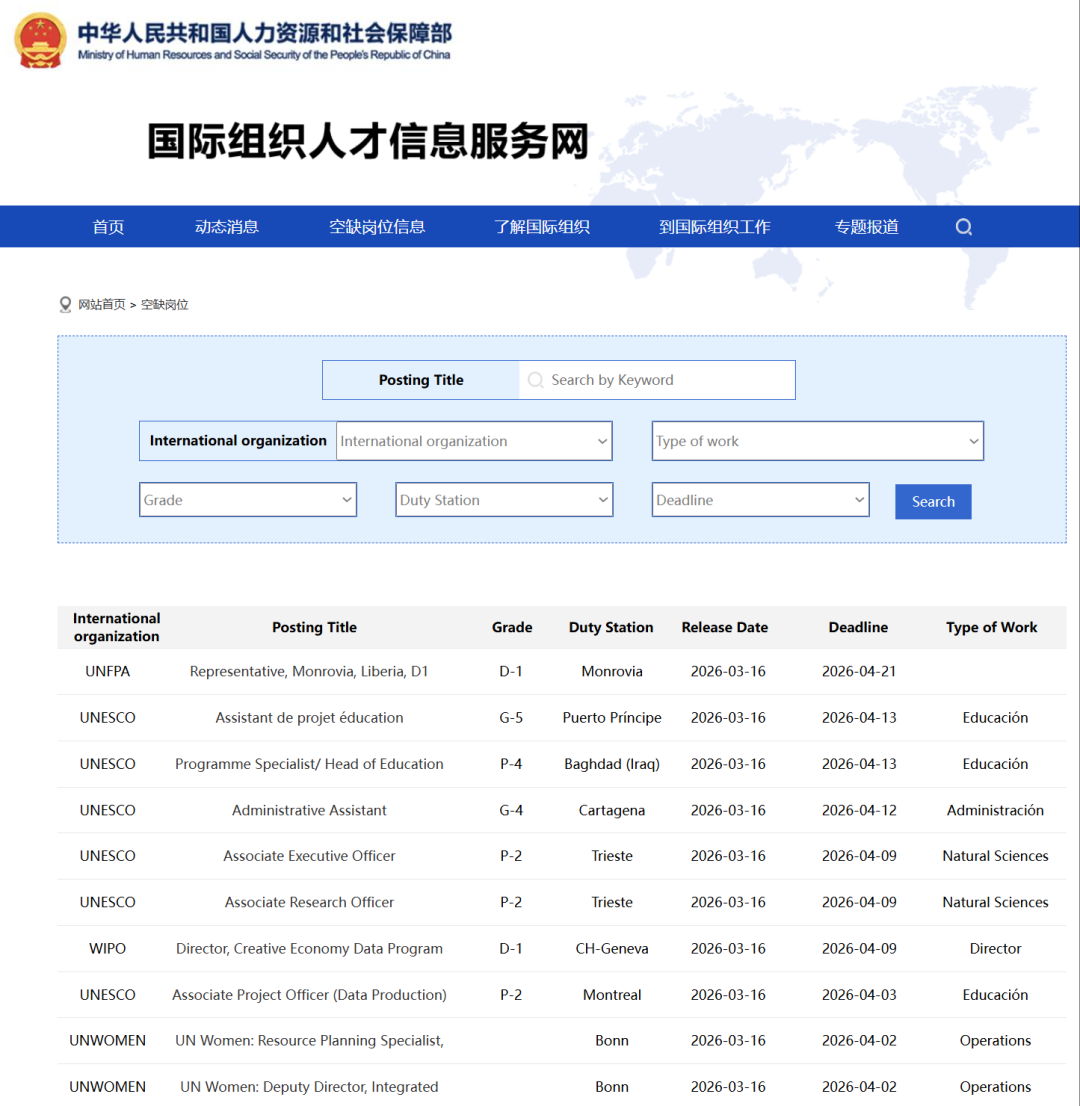Viewport: 1080px width, 1106px height.
Task: Click the Montreal duty station cell
Action: pyautogui.click(x=612, y=995)
